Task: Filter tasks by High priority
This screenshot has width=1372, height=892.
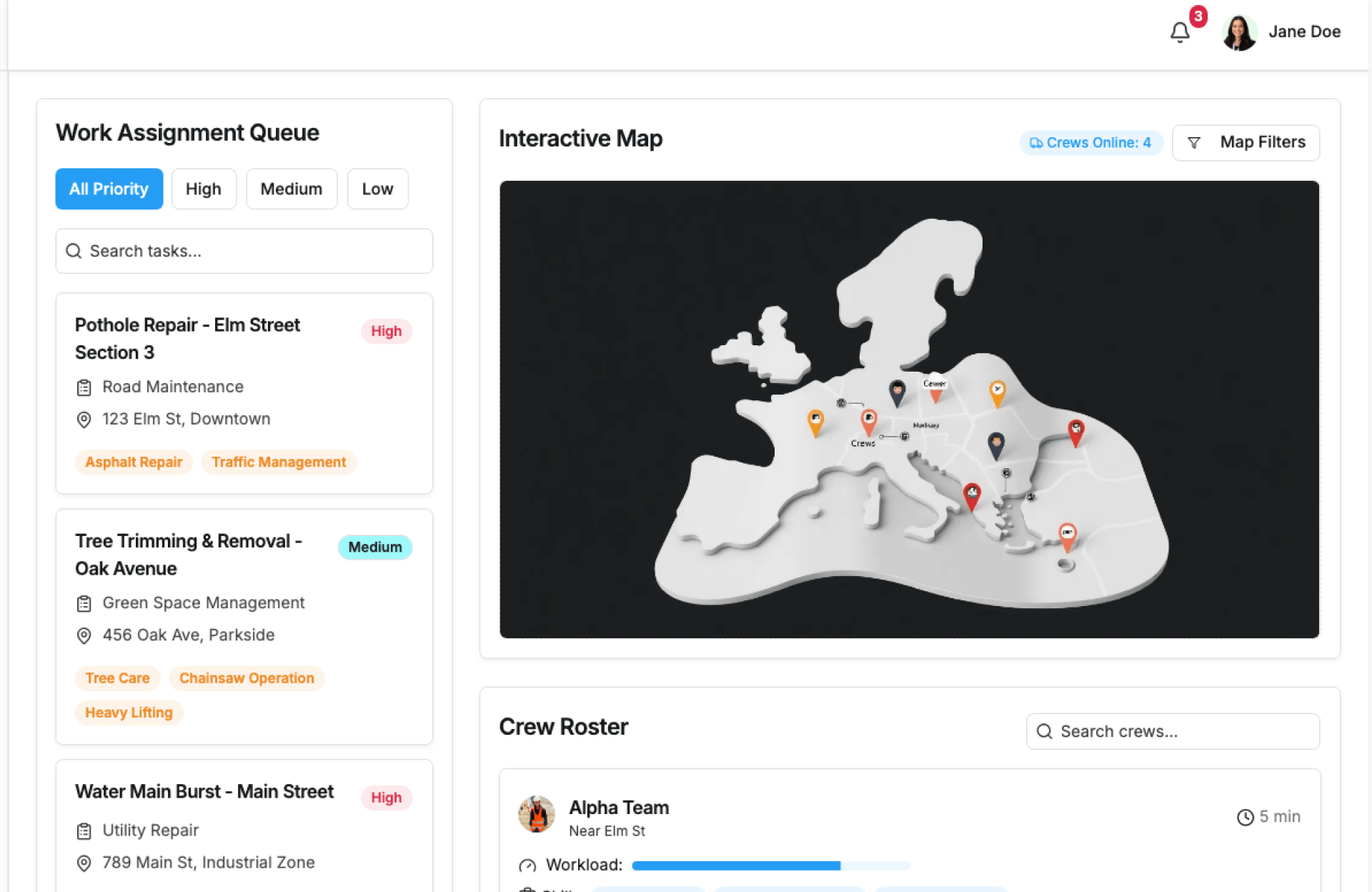Action: 204,189
